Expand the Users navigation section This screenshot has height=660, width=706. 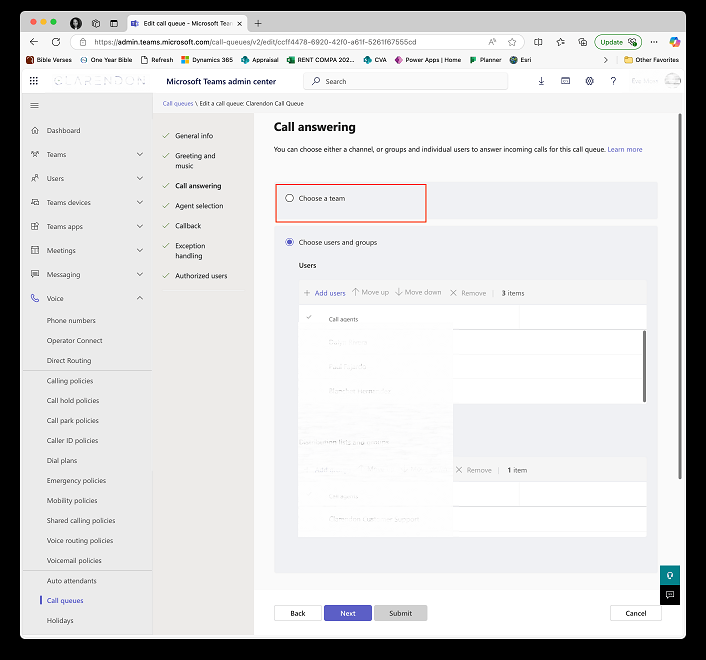tap(140, 178)
